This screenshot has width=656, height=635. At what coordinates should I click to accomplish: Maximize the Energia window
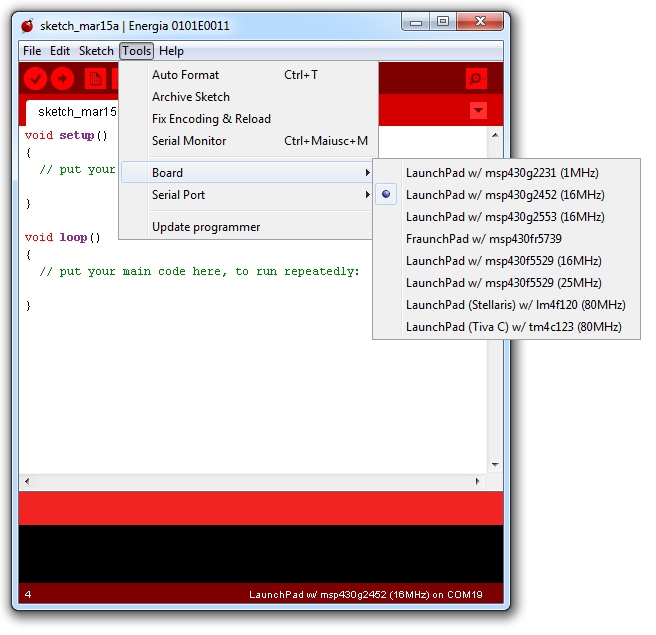443,21
